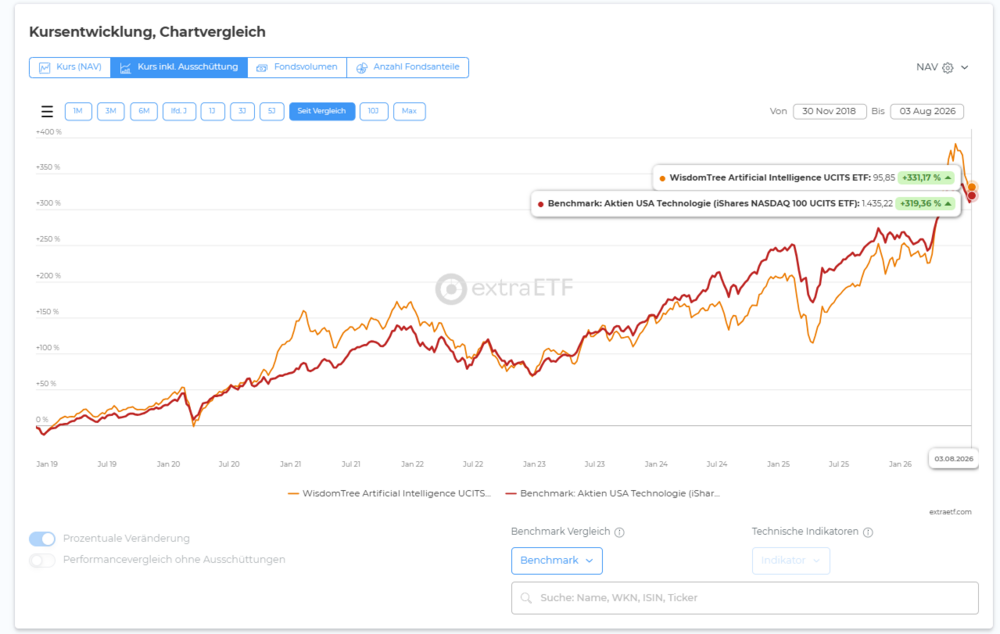Click the +200 % axis label
Screen dimensions: 1000x634
click(x=48, y=276)
